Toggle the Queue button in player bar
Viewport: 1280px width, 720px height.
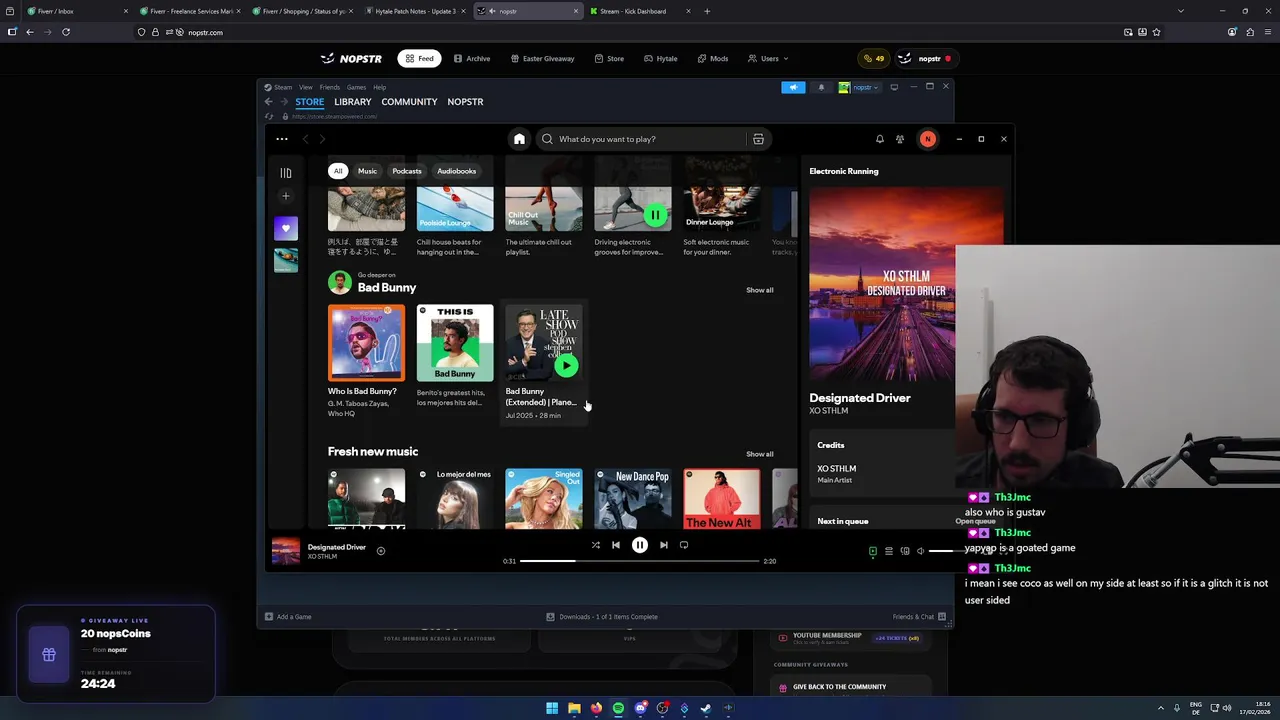point(889,551)
